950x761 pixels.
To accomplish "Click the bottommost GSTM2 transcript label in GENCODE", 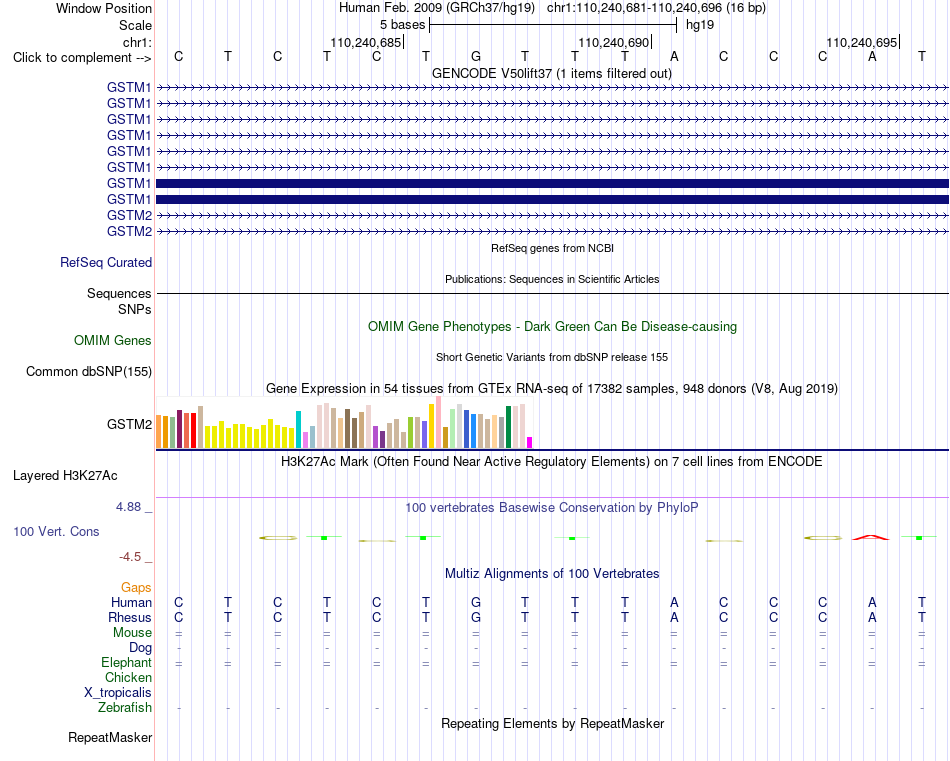I will point(129,231).
